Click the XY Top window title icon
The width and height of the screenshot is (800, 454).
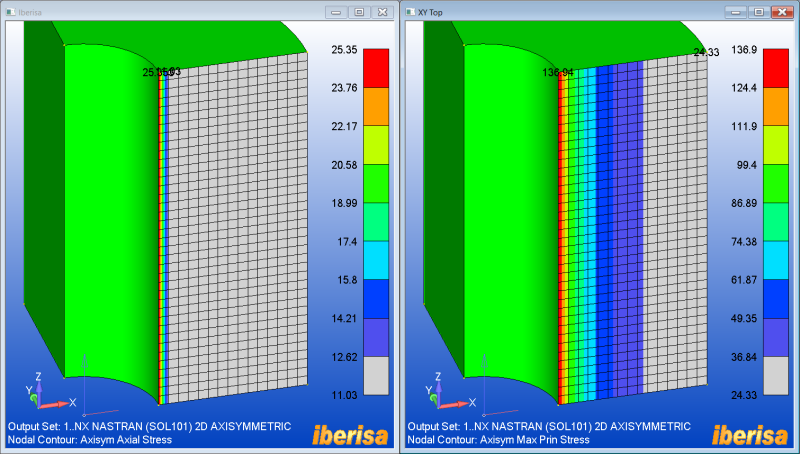coord(411,12)
